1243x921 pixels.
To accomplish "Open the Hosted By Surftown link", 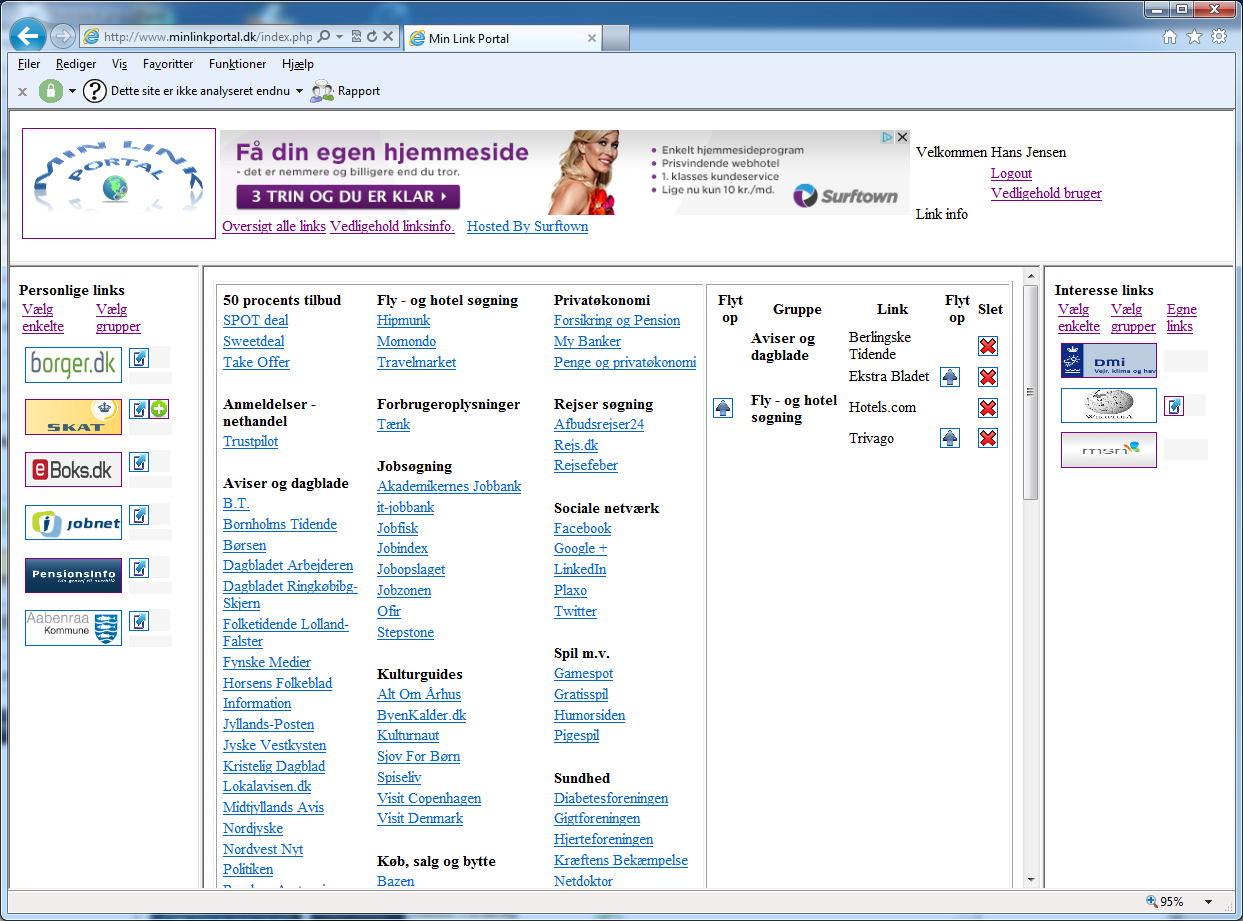I will (527, 226).
